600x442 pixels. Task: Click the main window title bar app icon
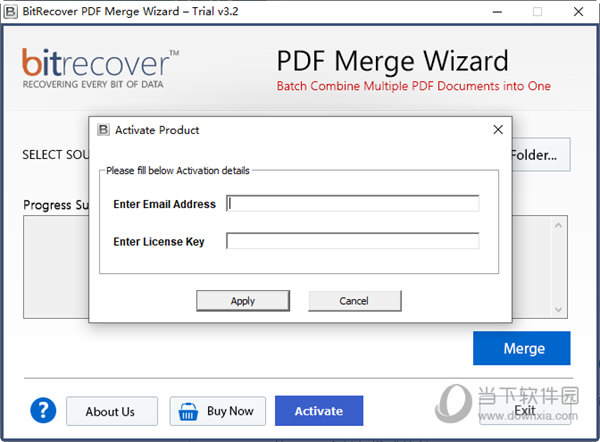[10, 11]
